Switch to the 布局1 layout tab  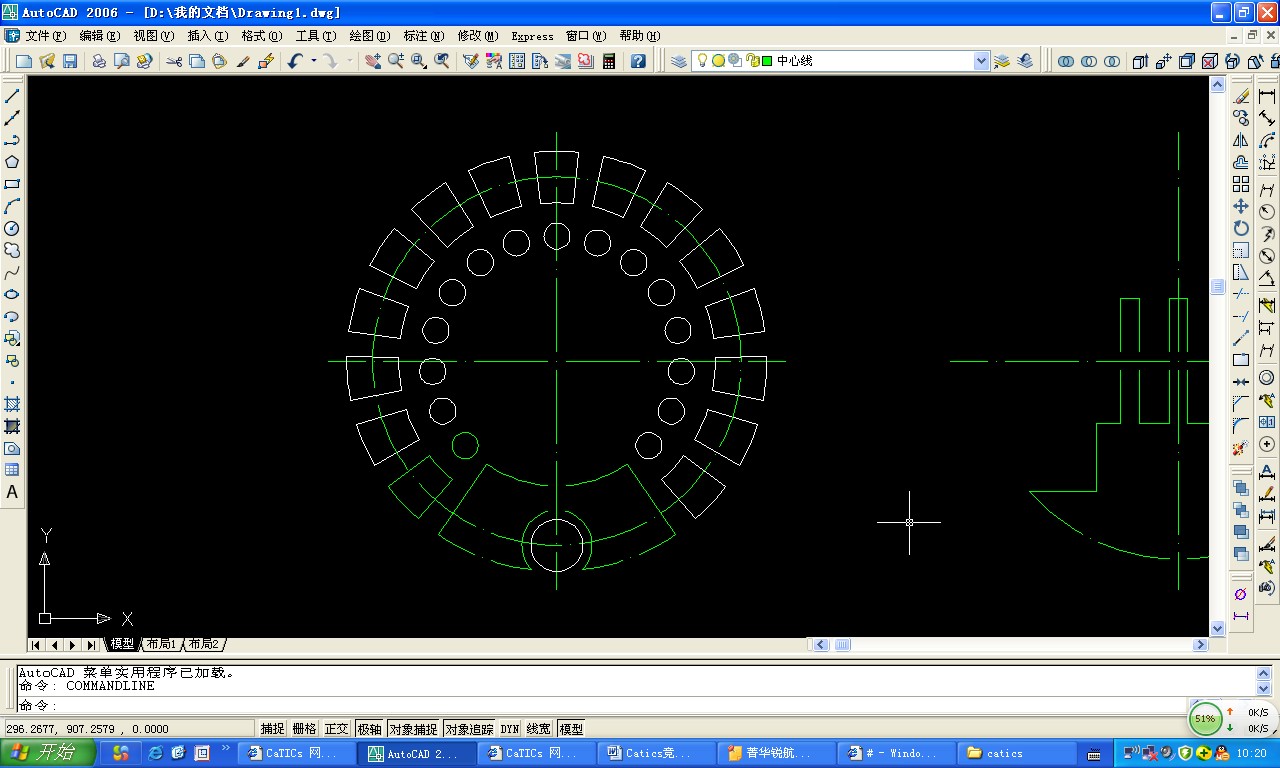point(160,644)
